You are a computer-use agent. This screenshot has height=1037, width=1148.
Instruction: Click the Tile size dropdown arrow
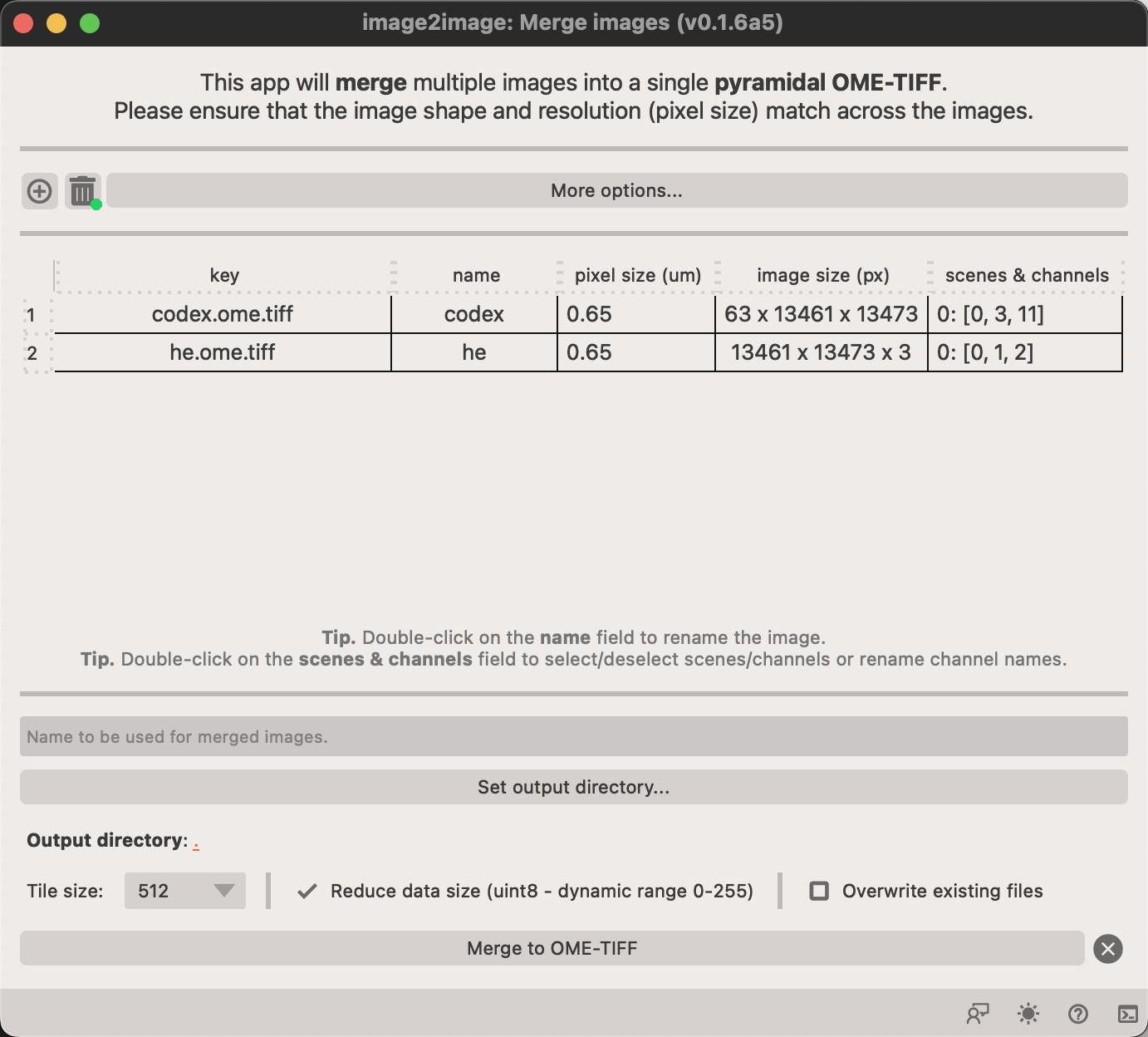tap(226, 890)
